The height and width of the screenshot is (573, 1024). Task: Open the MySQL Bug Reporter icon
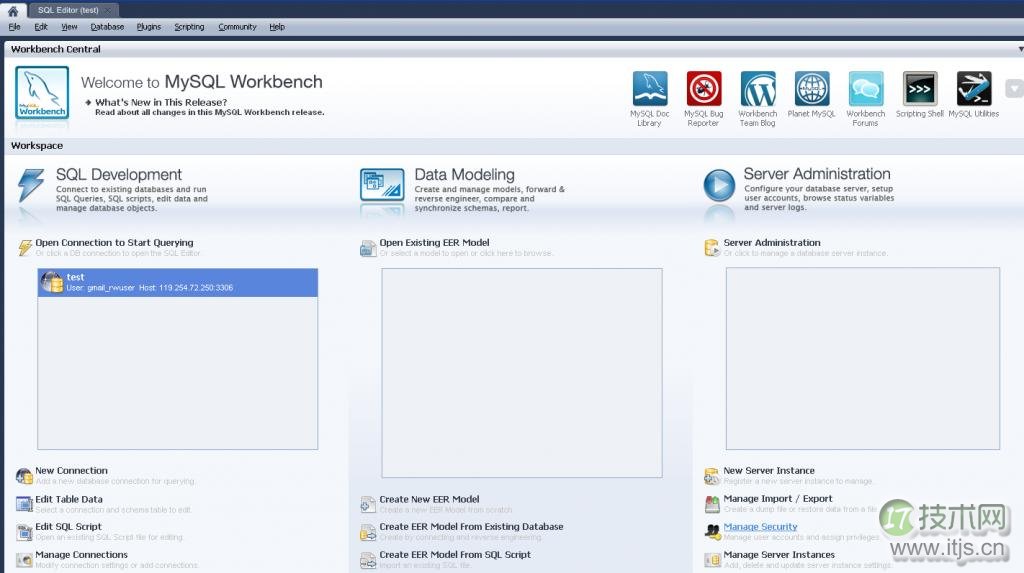pos(703,90)
